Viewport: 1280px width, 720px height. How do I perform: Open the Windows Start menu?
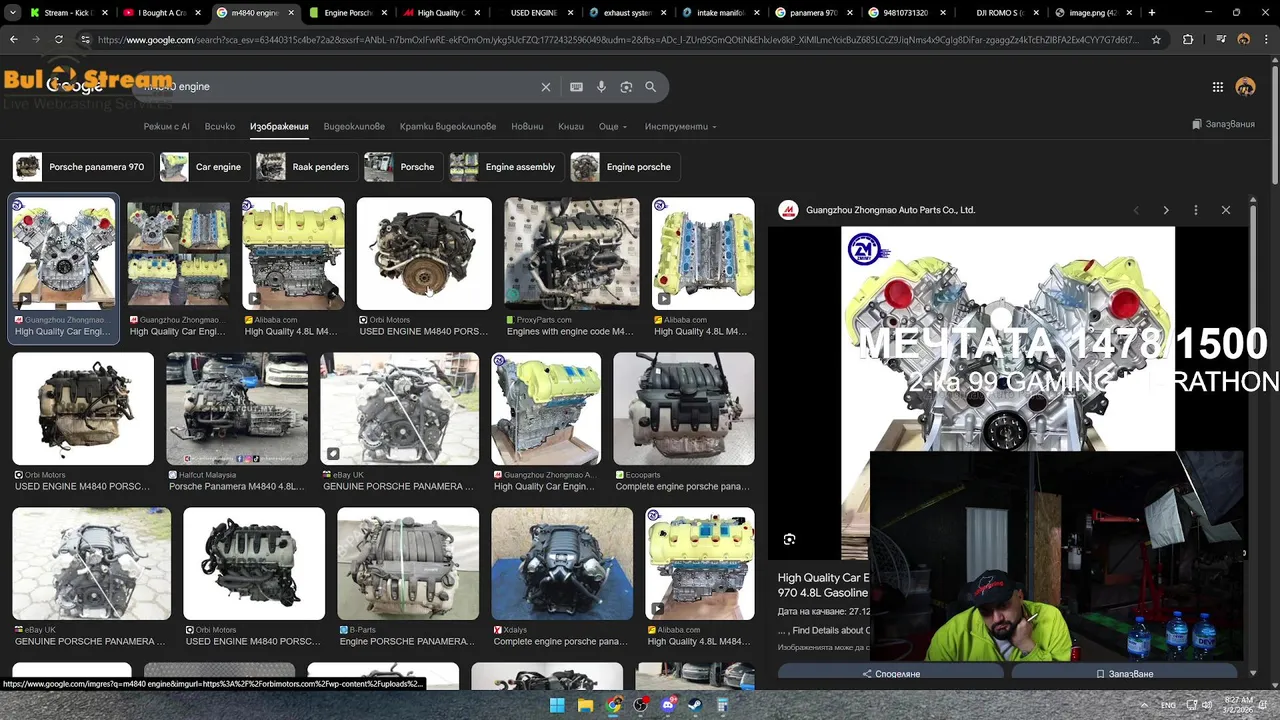[x=557, y=705]
